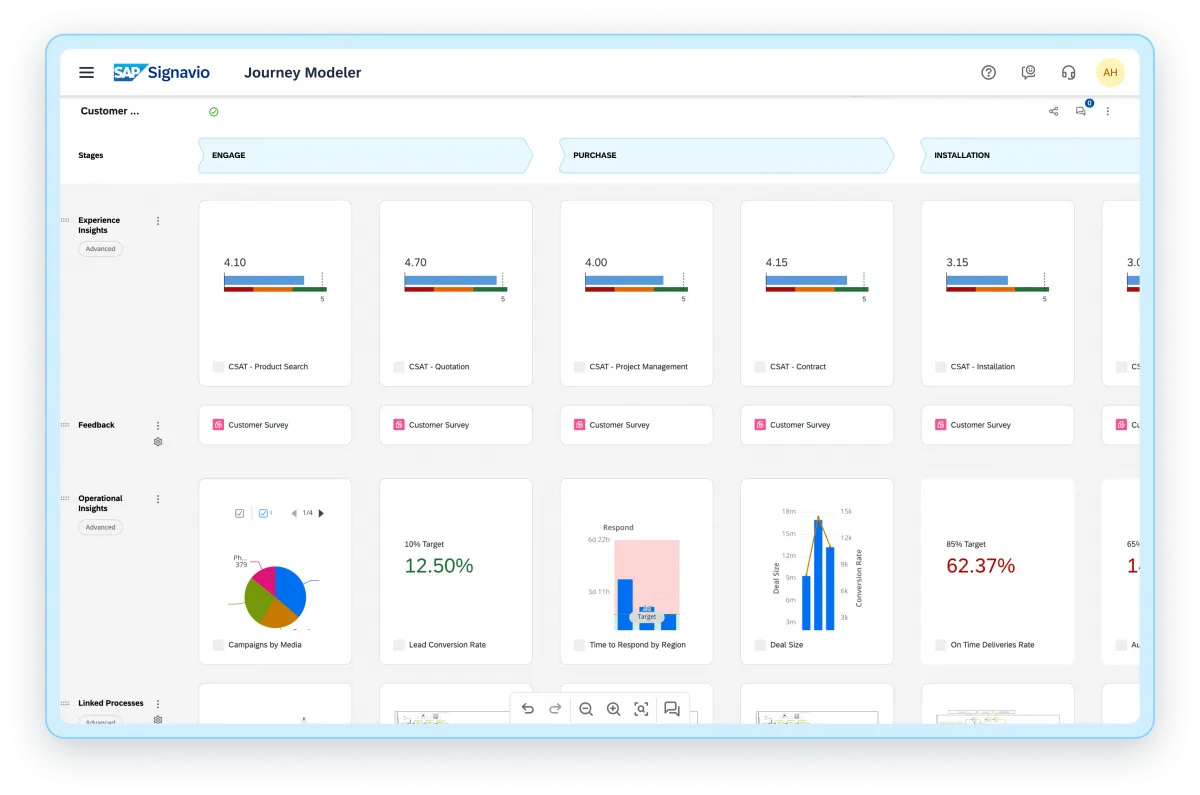Image resolution: width=1200 pixels, height=795 pixels.
Task: Tick checkbox beside CSAT - Project Management
Action: 580,367
